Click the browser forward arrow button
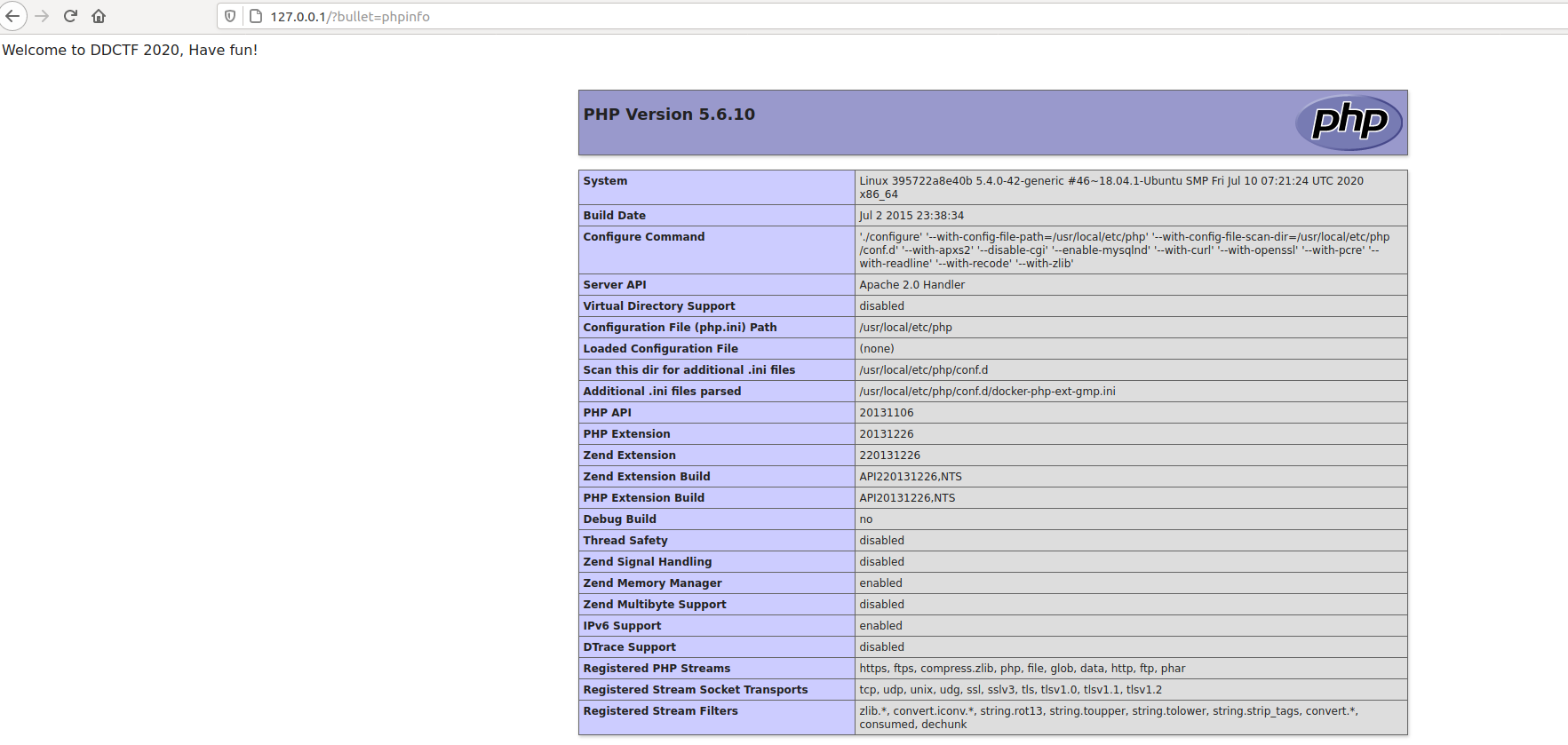This screenshot has height=745, width=1568. 42,16
